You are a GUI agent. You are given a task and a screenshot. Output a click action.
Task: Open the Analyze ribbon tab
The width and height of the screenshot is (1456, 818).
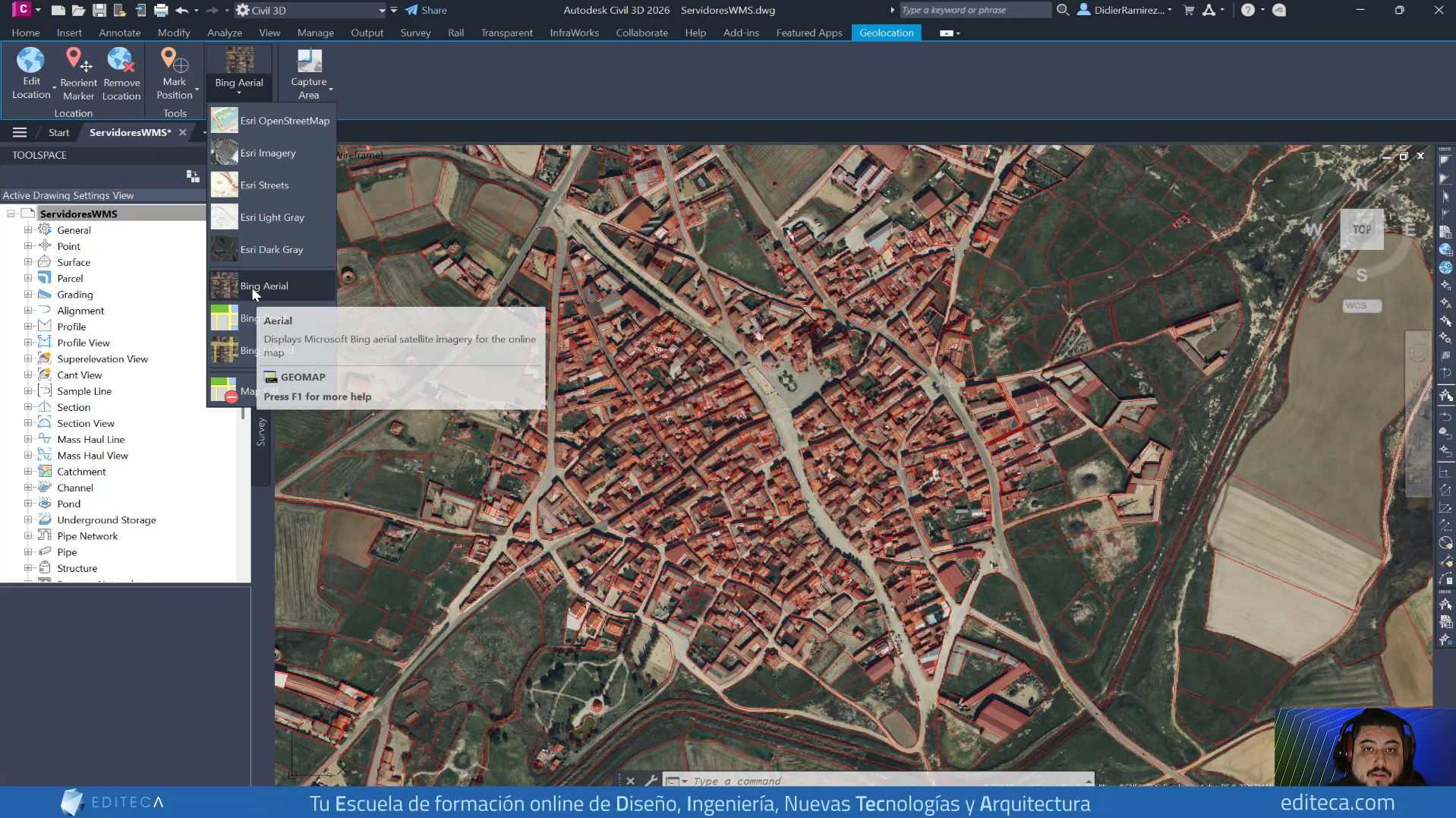(x=225, y=33)
